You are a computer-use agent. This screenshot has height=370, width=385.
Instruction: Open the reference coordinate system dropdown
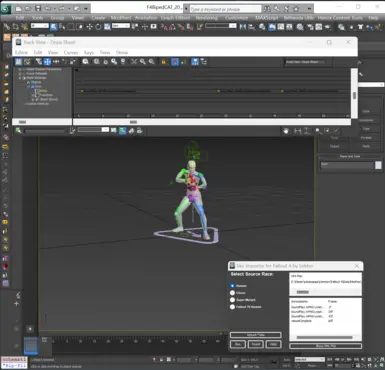[121, 26]
